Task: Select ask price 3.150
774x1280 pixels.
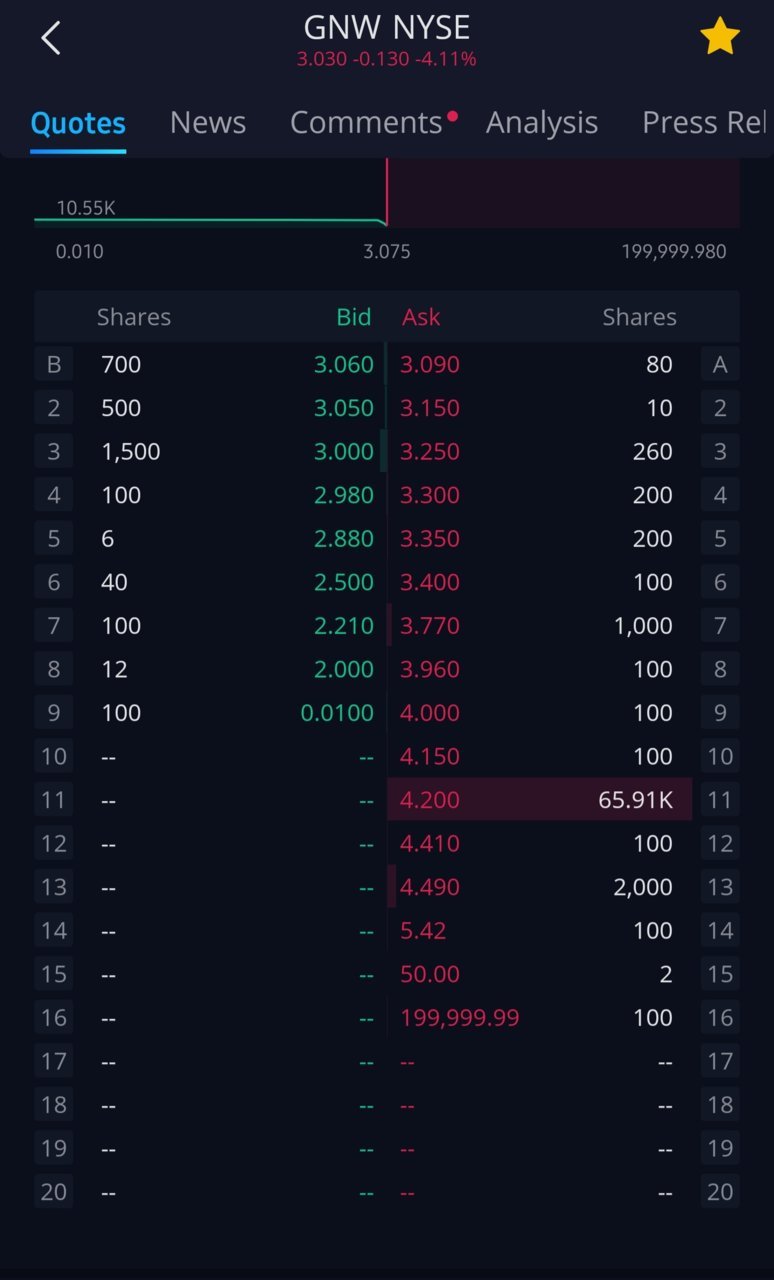Action: [x=430, y=408]
